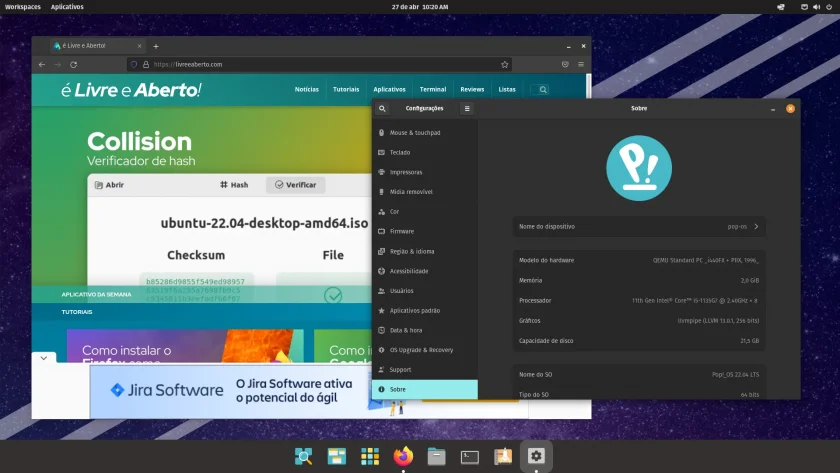Click the Pop!_OS logo in Sobre panel

[x=639, y=168]
